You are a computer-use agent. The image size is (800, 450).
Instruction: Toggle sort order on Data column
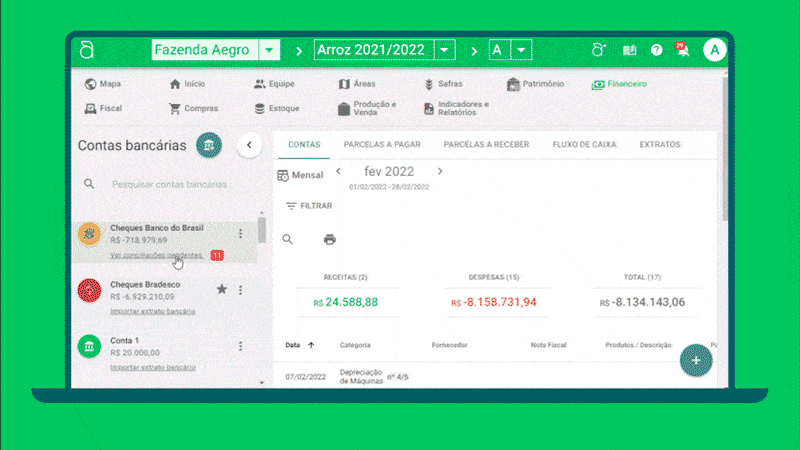pos(311,345)
